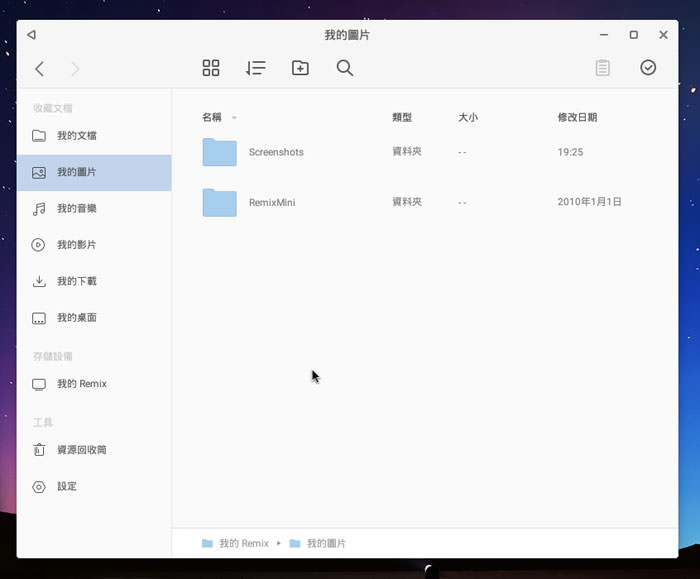Sort by 修改日期 column header
Viewport: 700px width, 579px height.
pyautogui.click(x=577, y=117)
